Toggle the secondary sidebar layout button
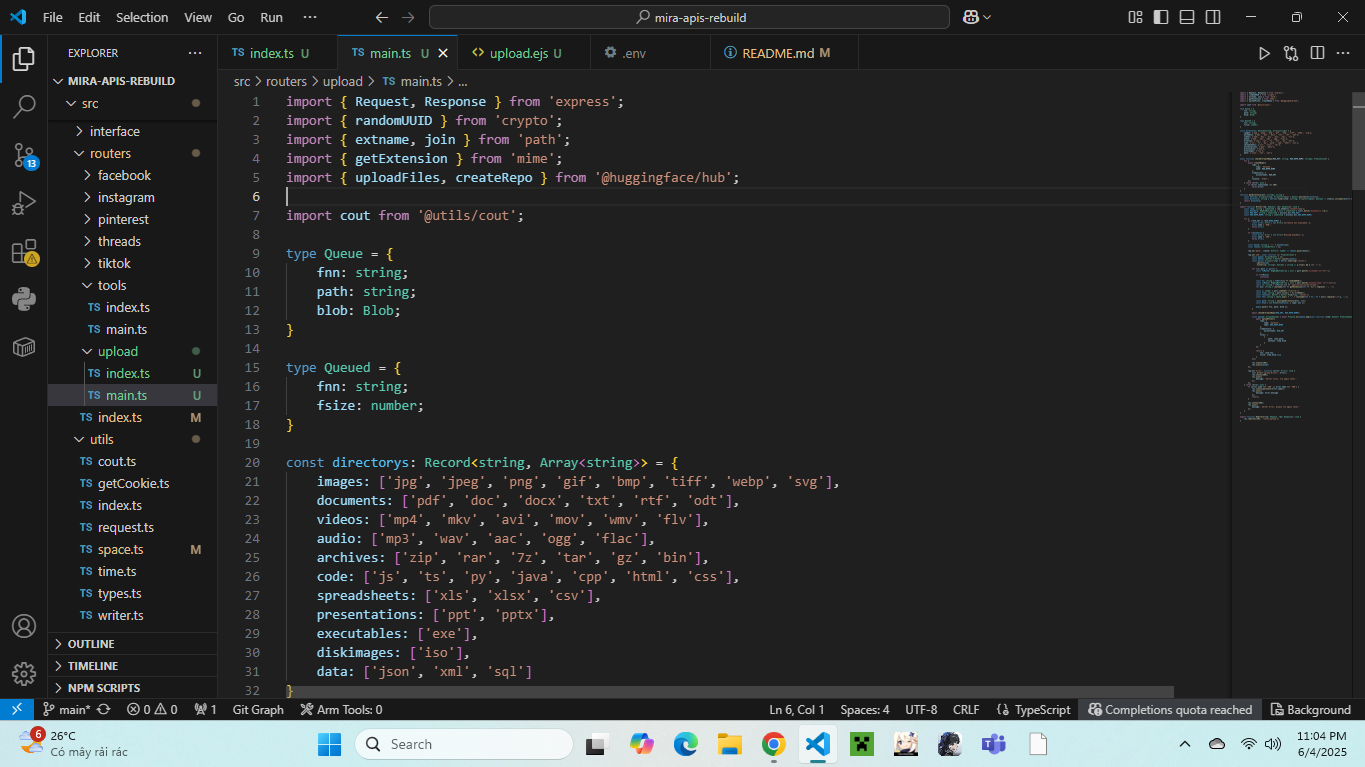This screenshot has width=1365, height=767. pyautogui.click(x=1213, y=17)
